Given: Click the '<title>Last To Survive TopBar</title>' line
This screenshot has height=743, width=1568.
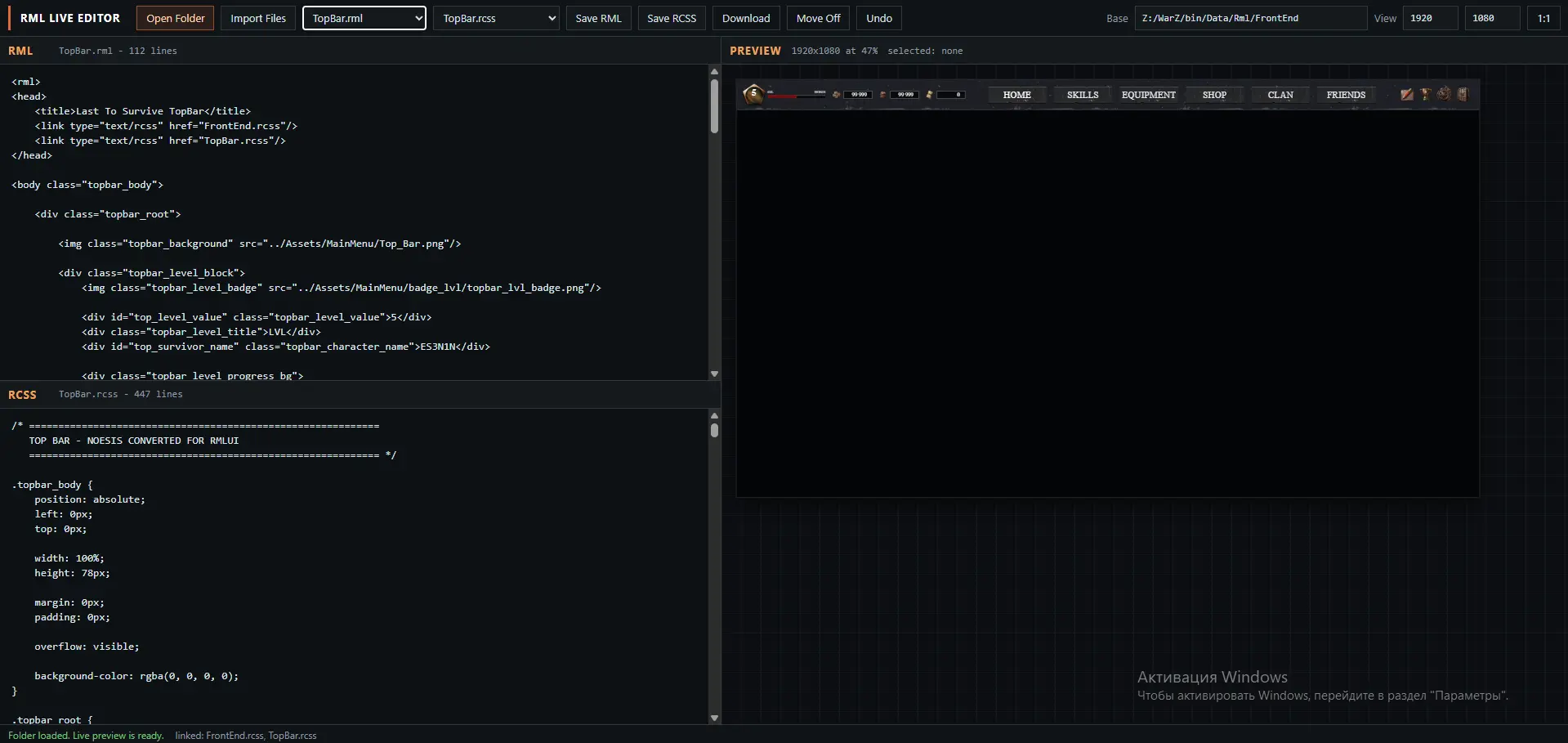Looking at the screenshot, I should click(x=143, y=111).
